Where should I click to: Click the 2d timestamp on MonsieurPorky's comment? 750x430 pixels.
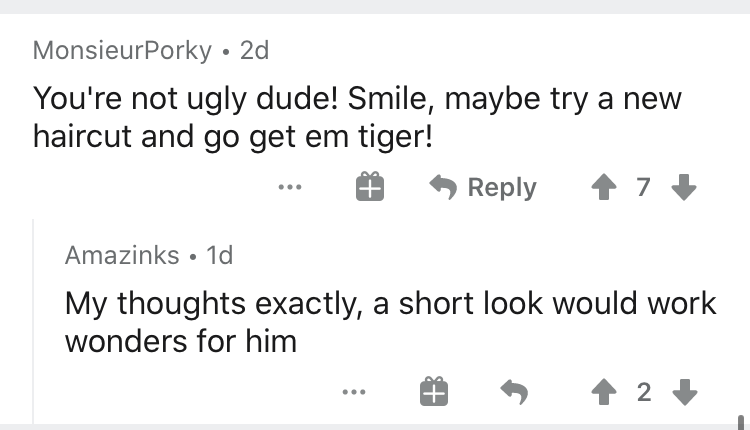tap(254, 51)
